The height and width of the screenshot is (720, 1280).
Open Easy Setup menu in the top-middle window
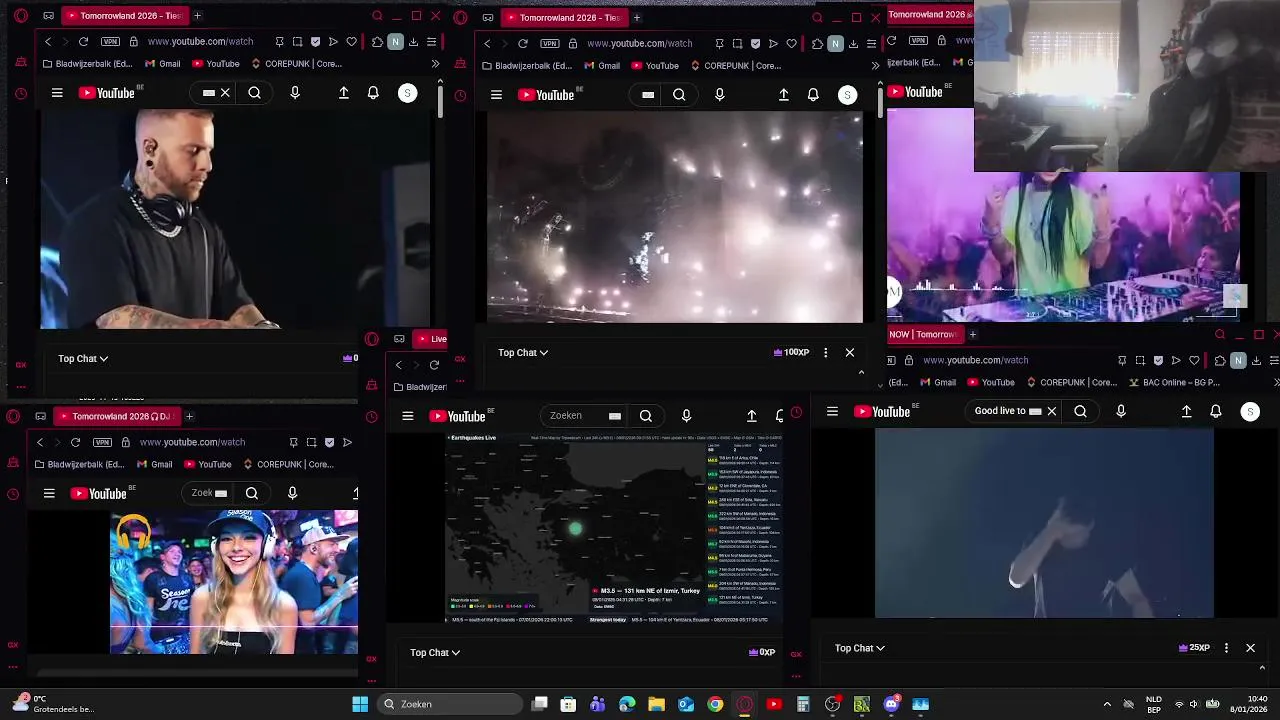(x=871, y=44)
